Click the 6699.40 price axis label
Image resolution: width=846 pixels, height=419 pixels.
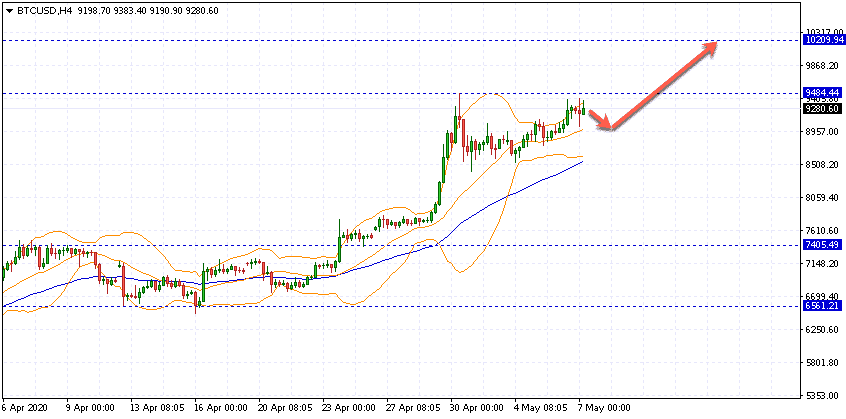(x=823, y=297)
